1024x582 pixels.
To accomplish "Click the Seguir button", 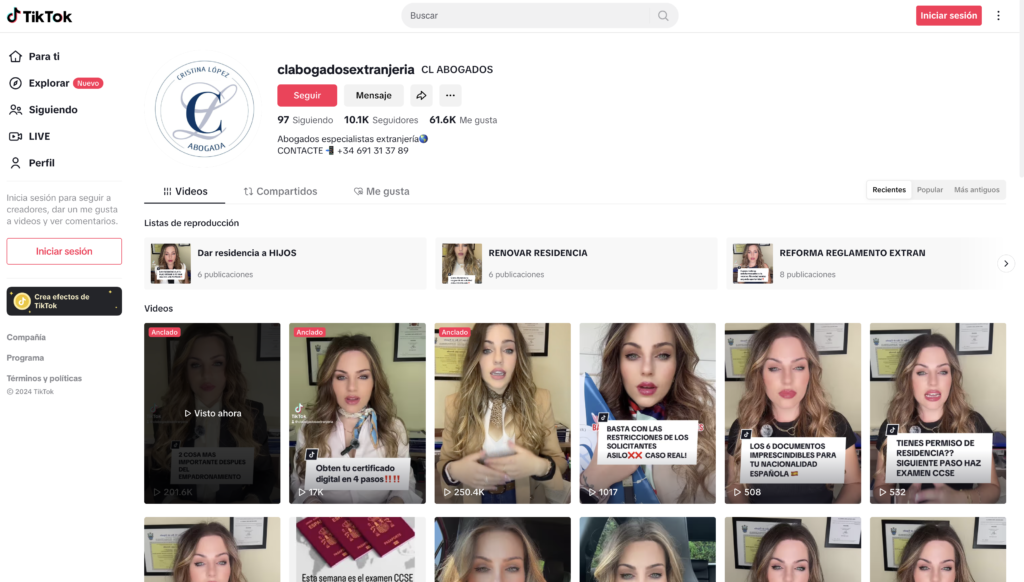I will coord(307,95).
